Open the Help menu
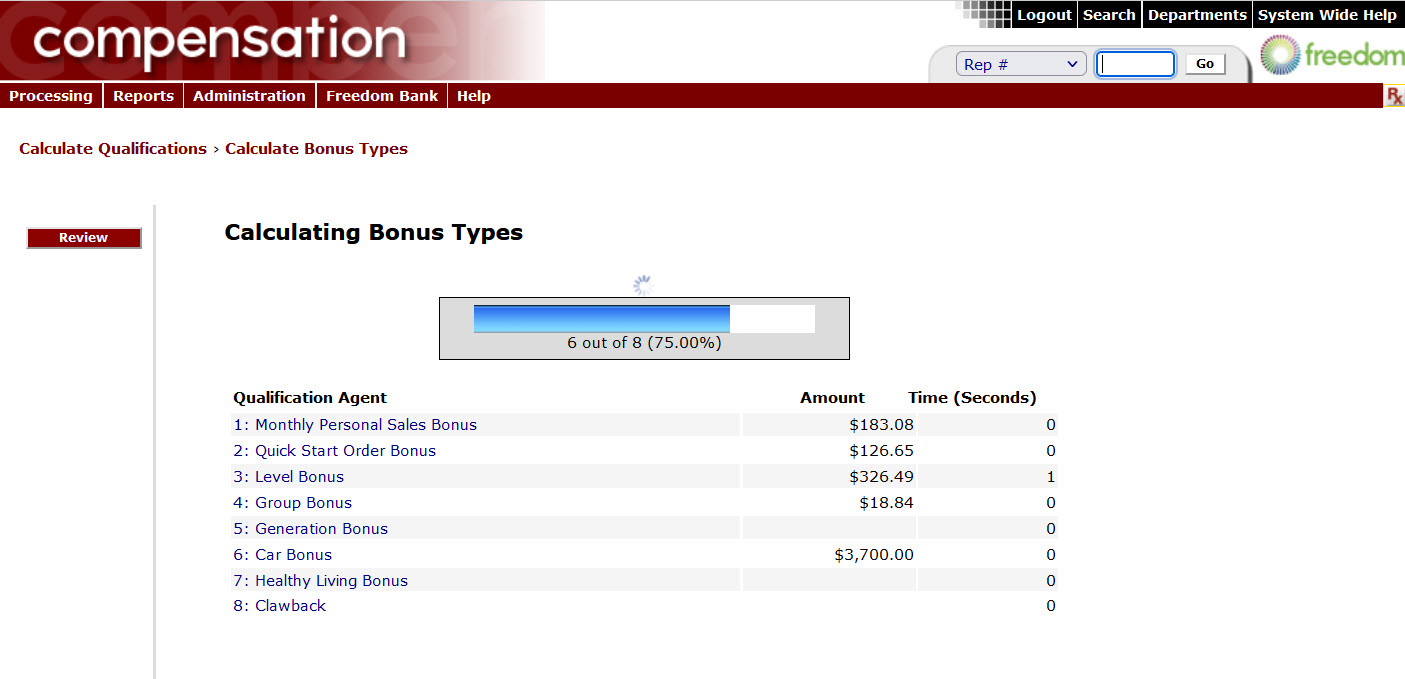Viewport: 1405px width, 679px height. 473,95
